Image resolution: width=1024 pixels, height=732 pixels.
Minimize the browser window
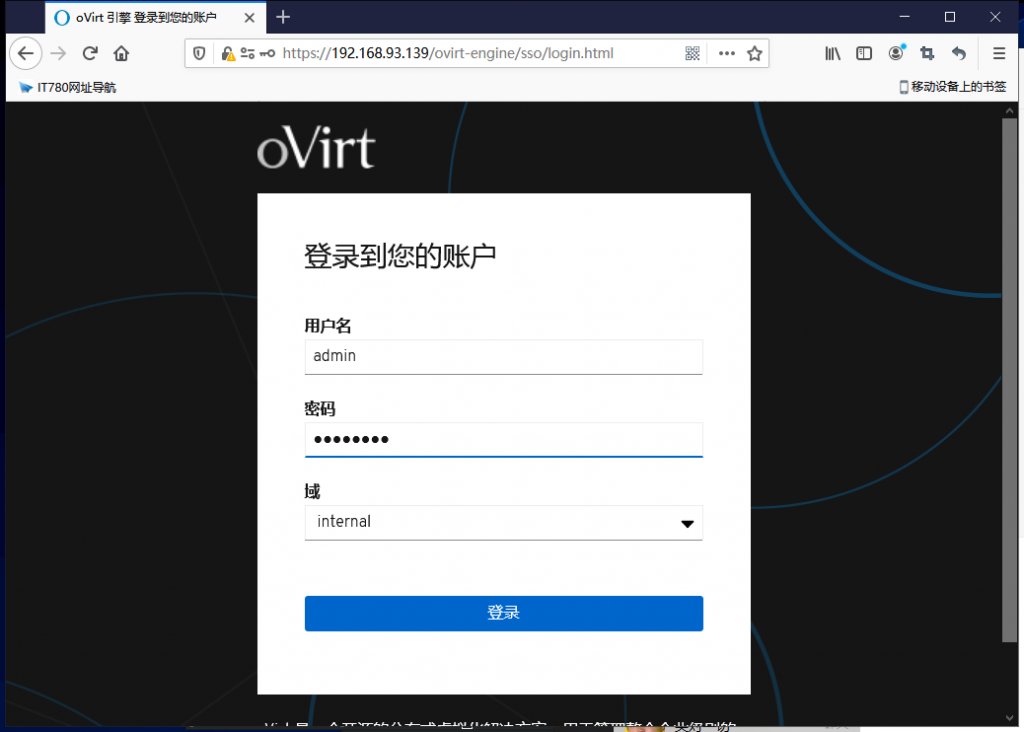tap(904, 17)
